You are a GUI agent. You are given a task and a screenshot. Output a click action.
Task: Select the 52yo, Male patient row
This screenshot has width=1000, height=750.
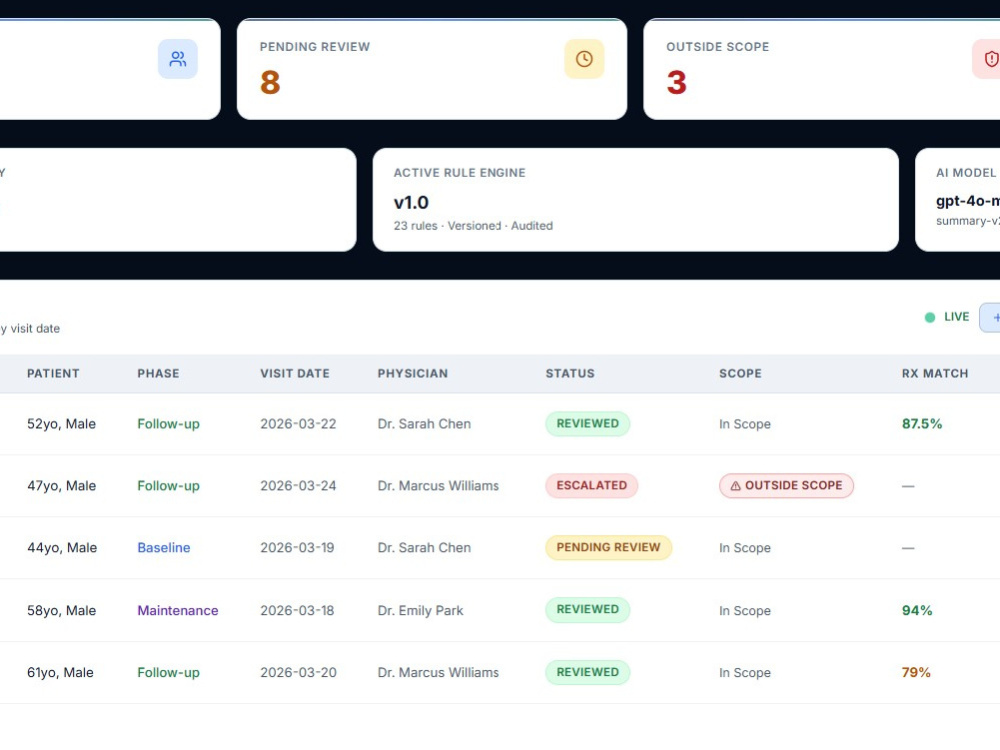tap(500, 424)
